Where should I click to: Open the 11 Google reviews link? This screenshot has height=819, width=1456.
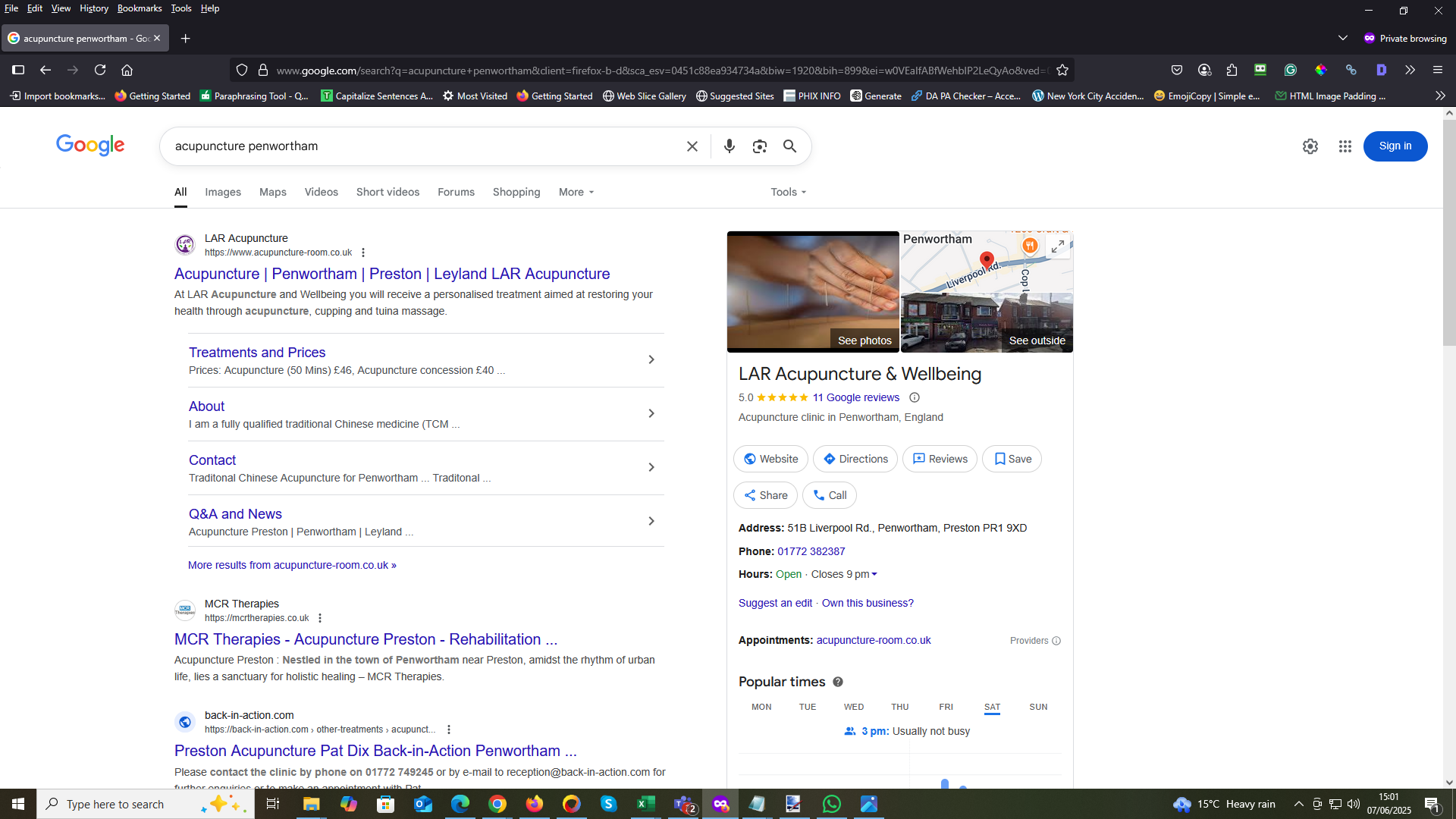click(x=855, y=397)
